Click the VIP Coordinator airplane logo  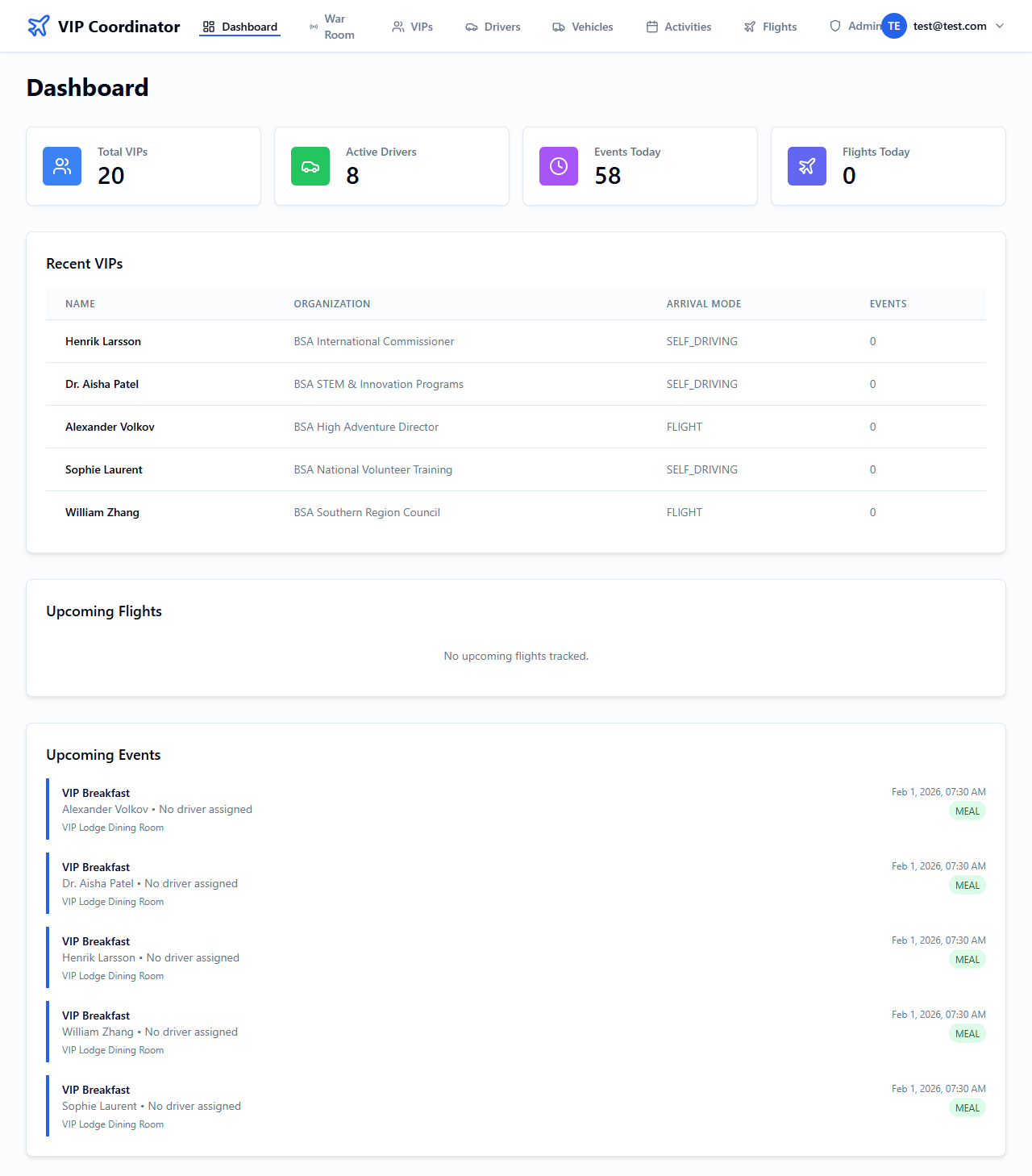coord(38,26)
